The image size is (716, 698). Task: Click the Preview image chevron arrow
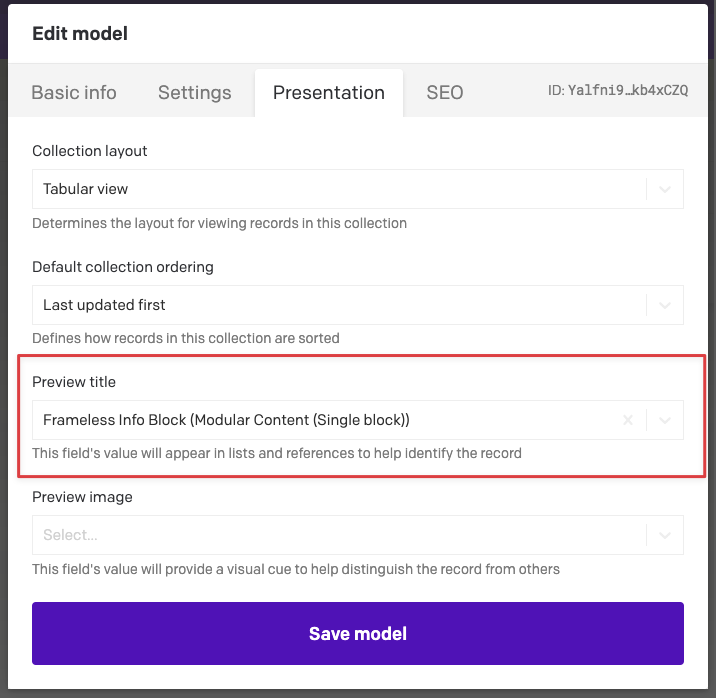[665, 535]
